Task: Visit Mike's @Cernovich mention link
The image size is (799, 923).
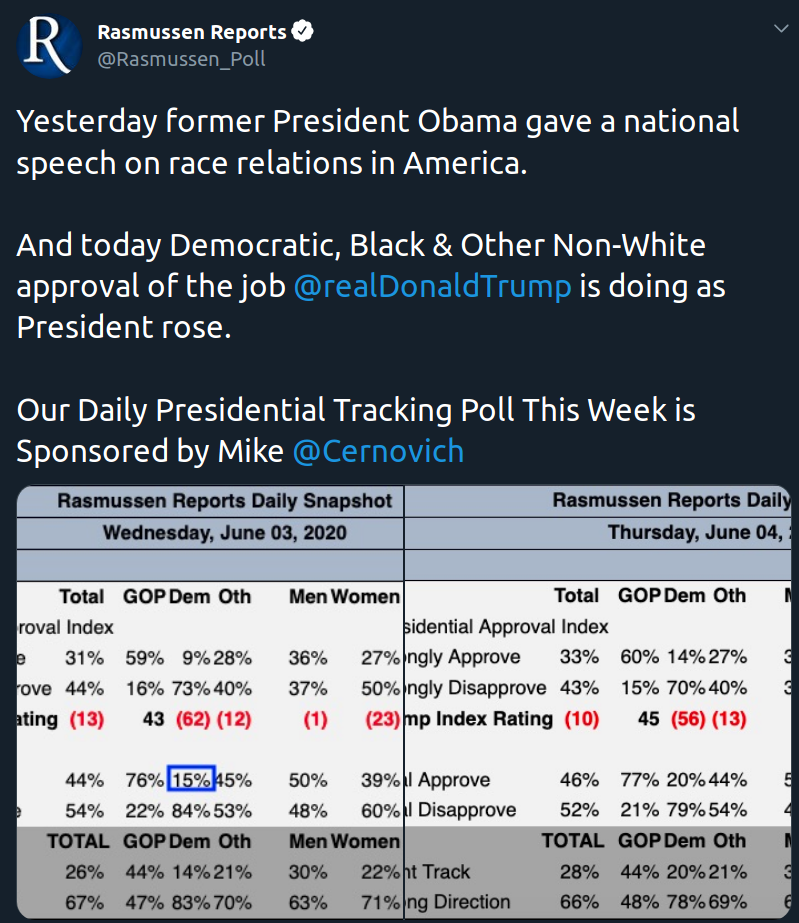Action: (x=378, y=451)
